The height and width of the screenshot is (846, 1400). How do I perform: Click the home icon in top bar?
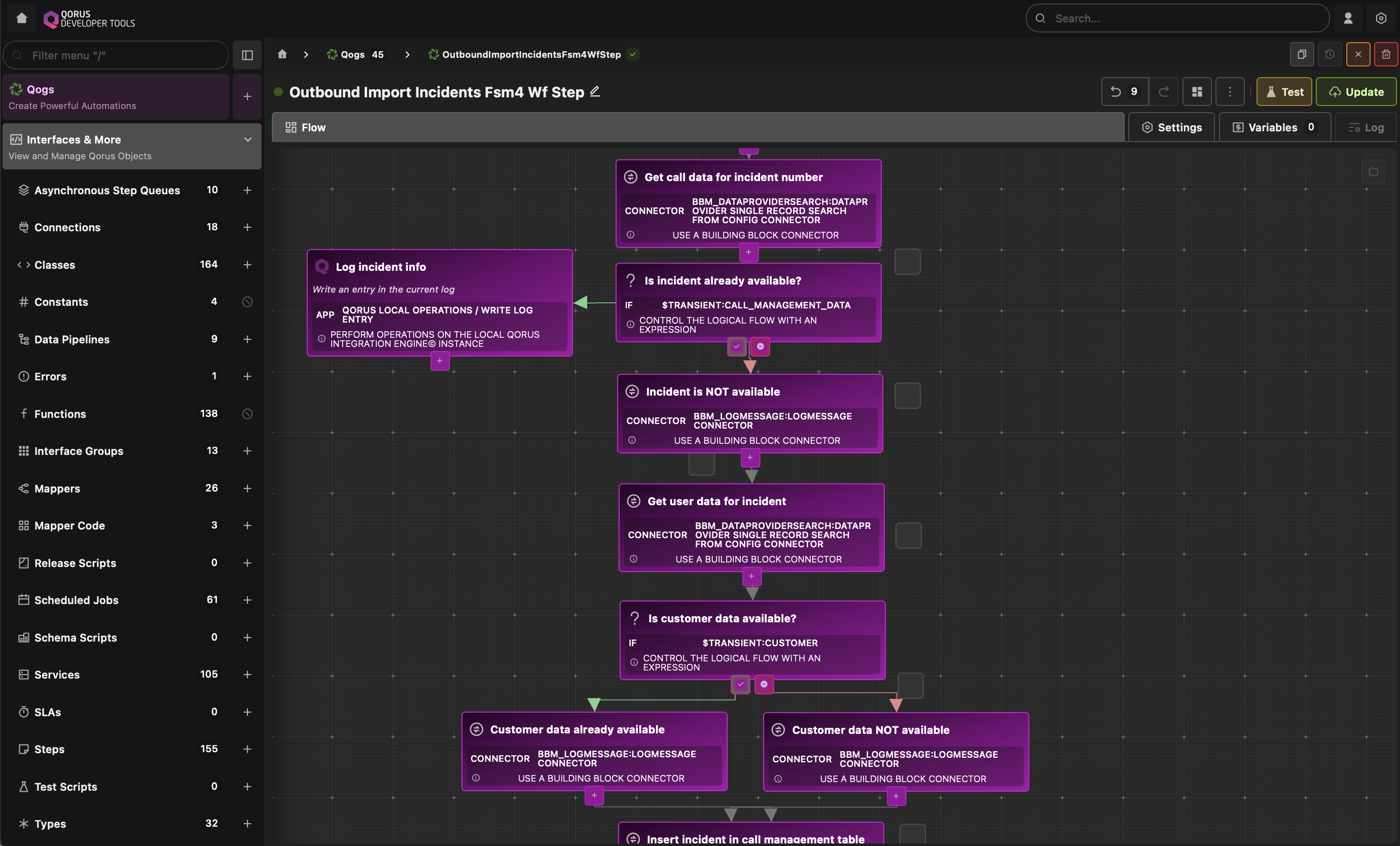point(22,18)
